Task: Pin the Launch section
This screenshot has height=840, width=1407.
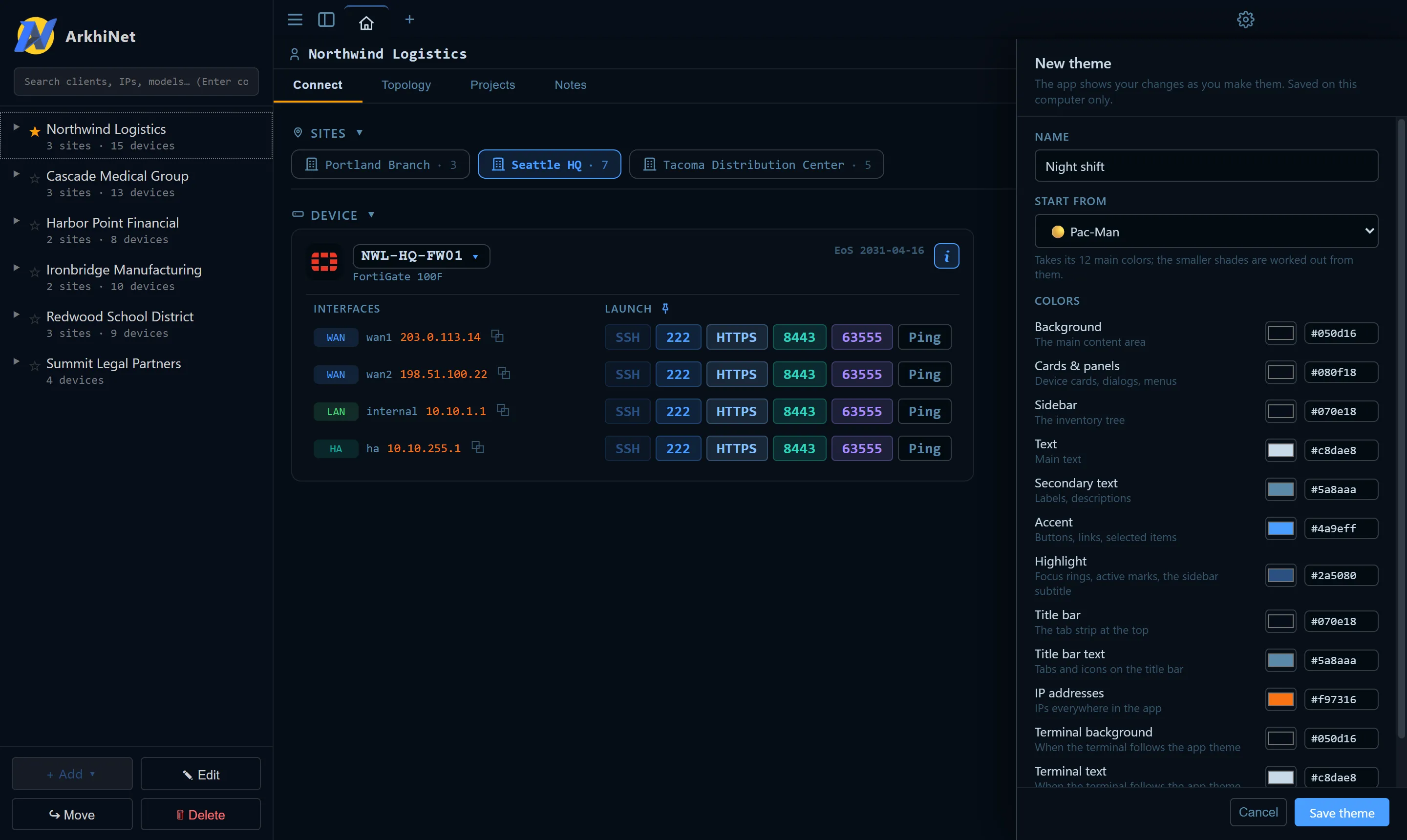Action: pos(665,309)
